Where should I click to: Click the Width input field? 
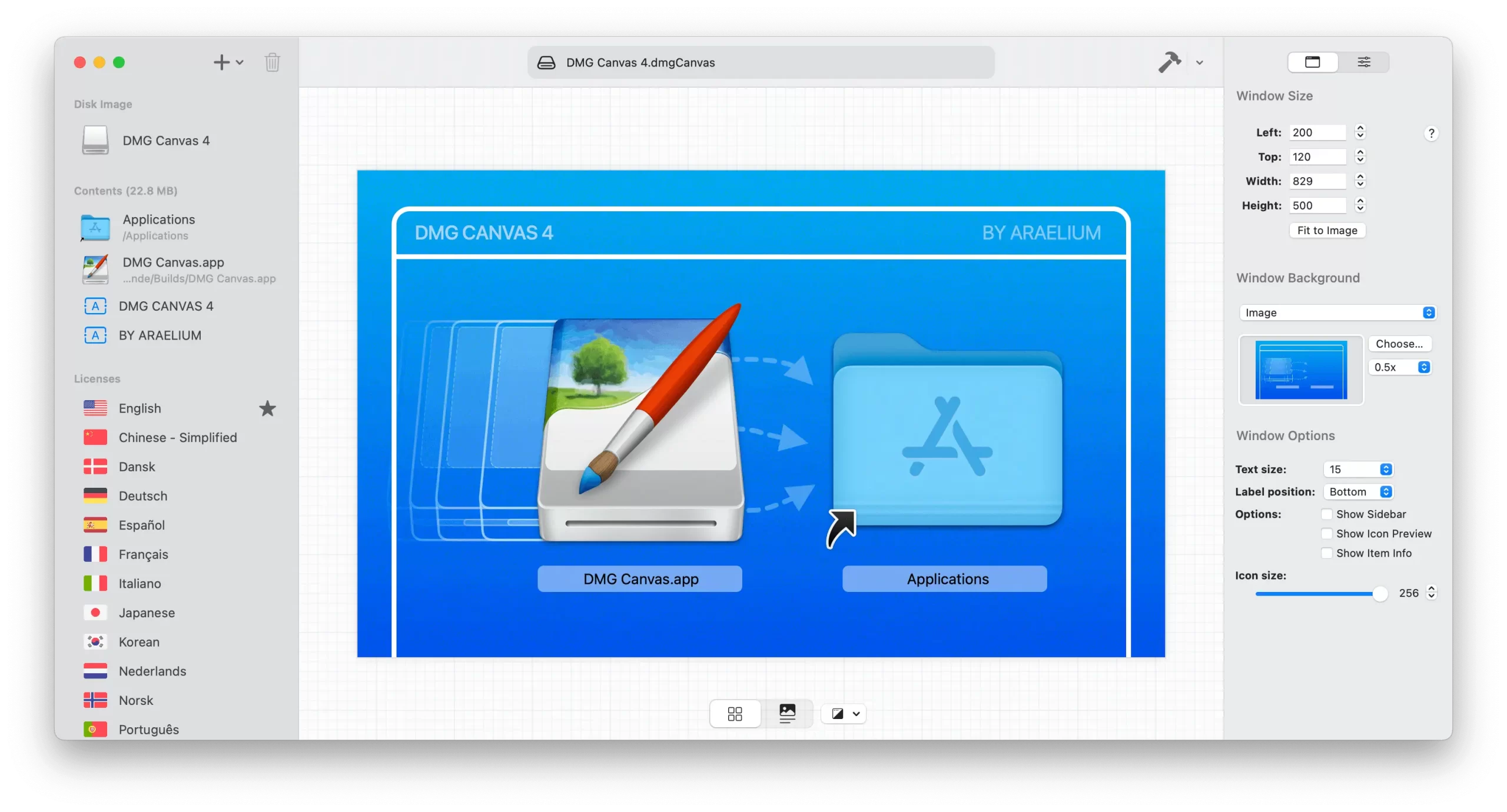[x=1317, y=181]
